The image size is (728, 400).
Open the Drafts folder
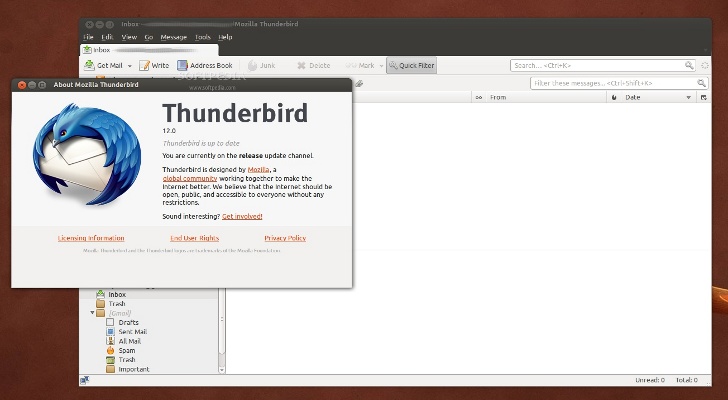click(128, 323)
